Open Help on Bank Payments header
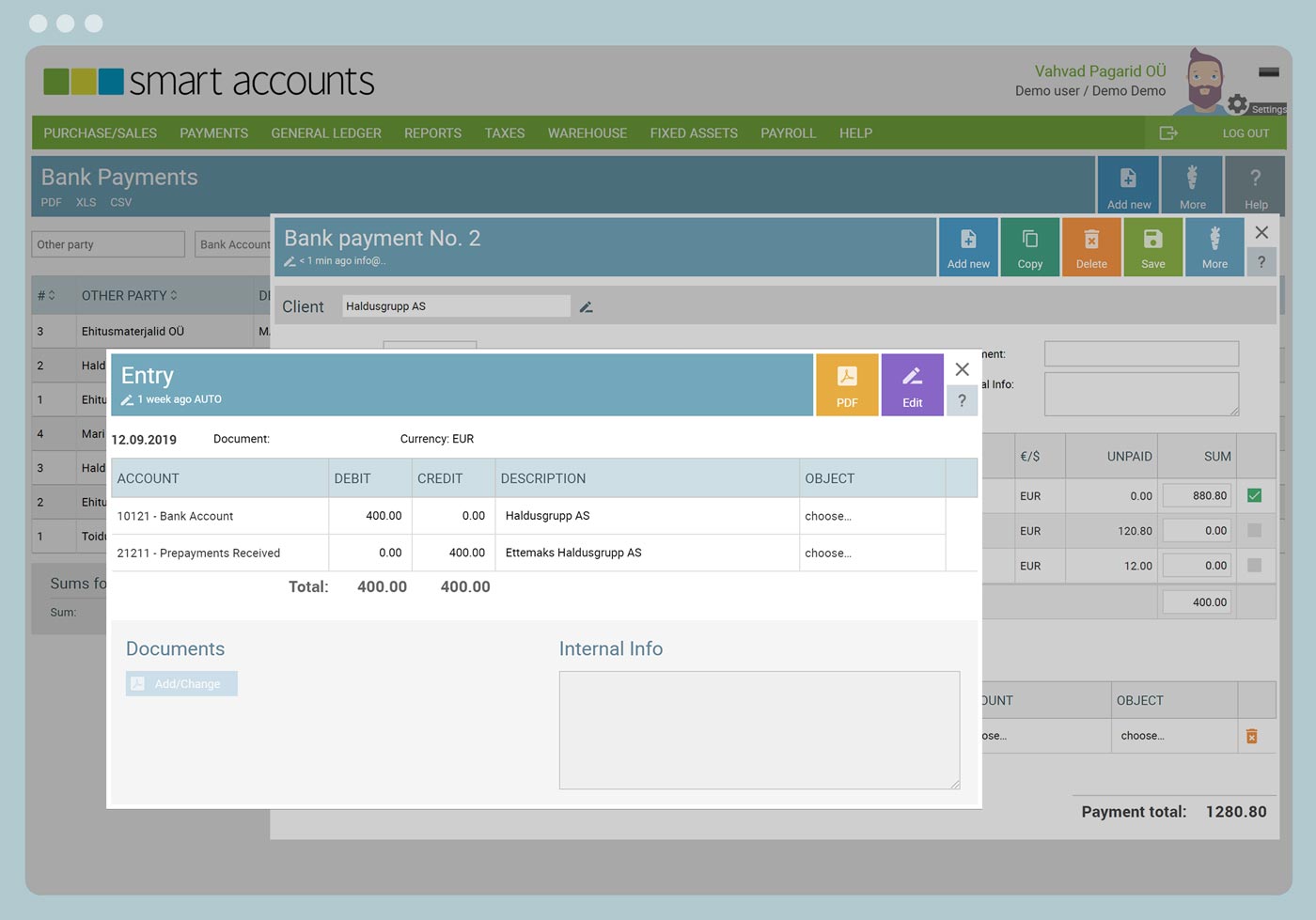 click(1256, 185)
